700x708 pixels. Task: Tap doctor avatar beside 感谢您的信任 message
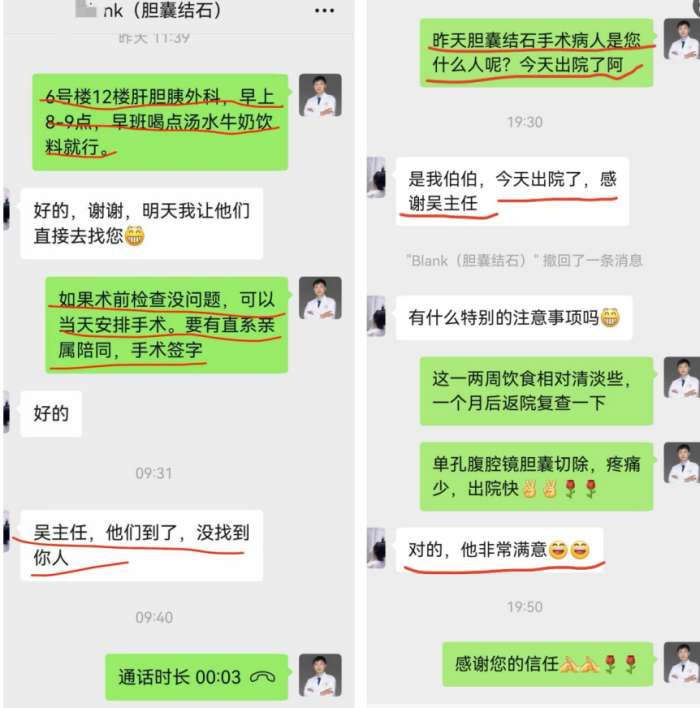point(682,662)
